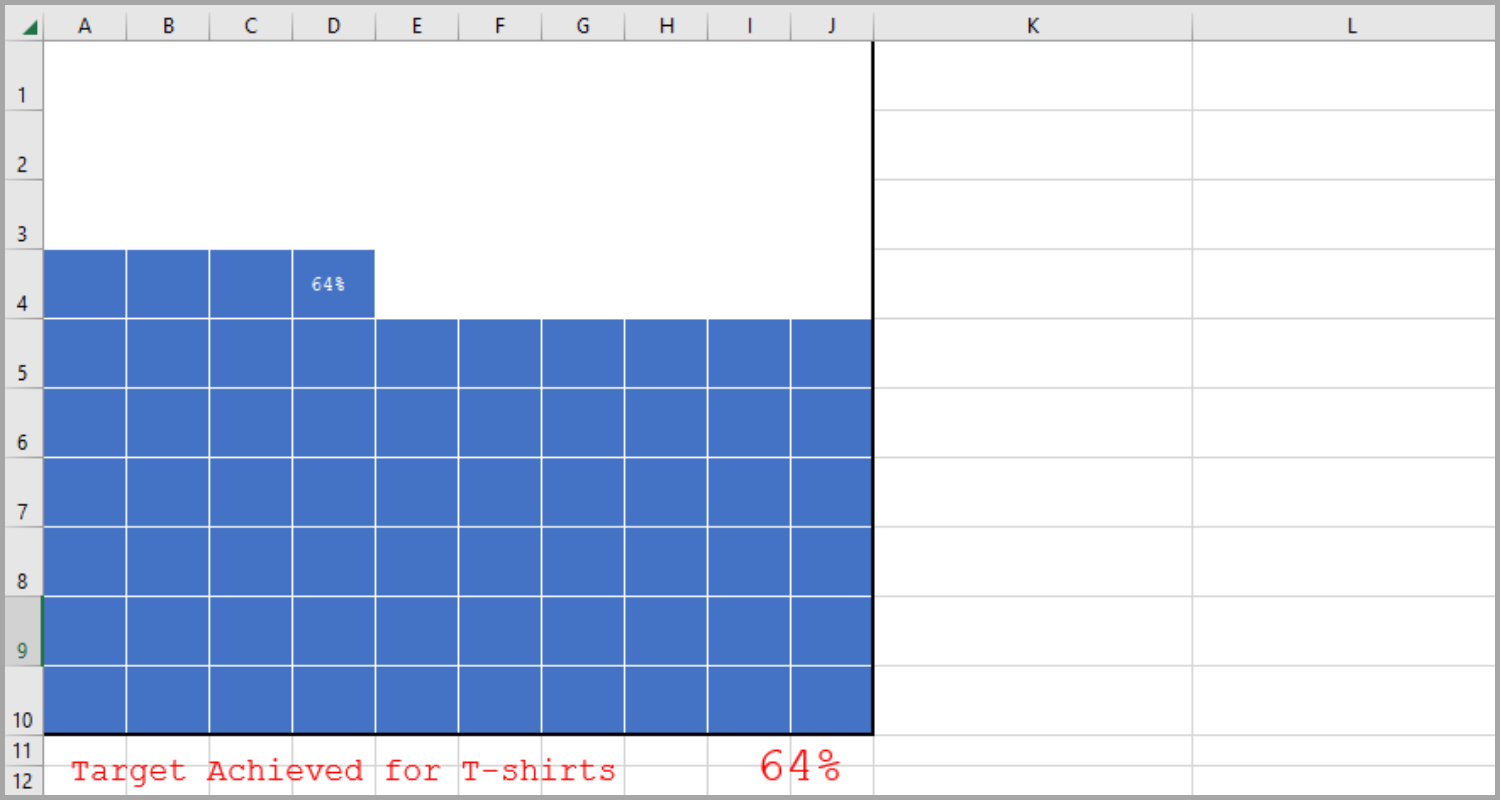Viewport: 1500px width, 800px height.
Task: Select row header 9
Action: click(23, 650)
